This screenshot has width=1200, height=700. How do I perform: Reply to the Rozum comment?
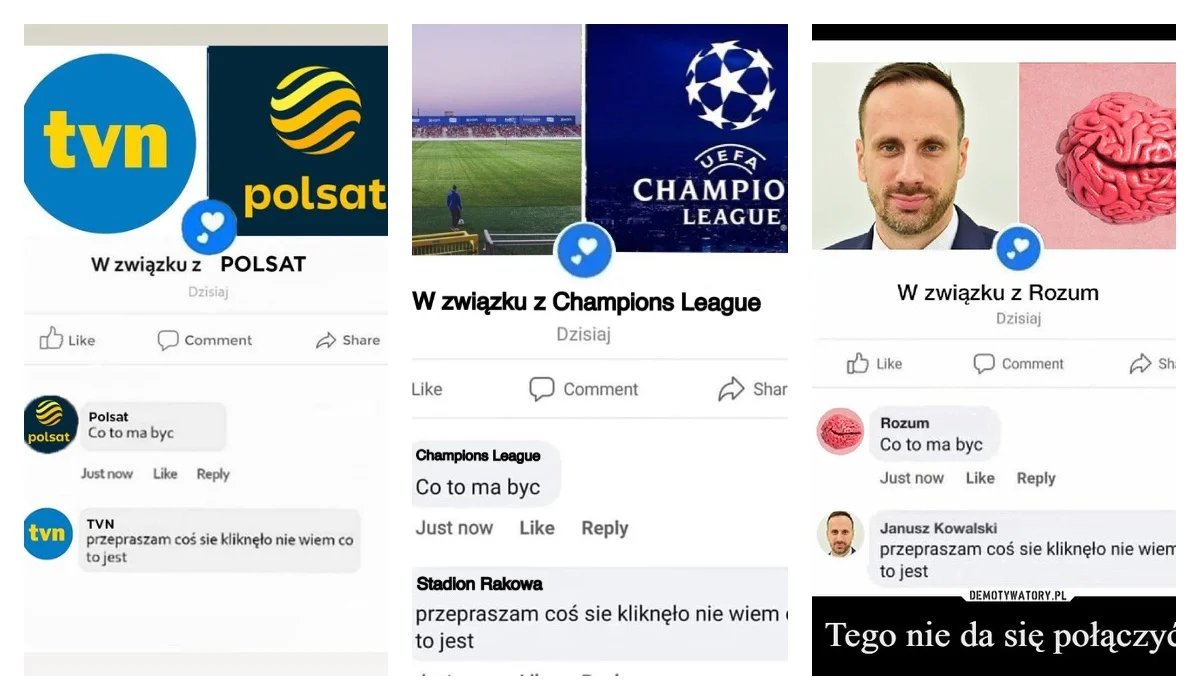[1036, 478]
